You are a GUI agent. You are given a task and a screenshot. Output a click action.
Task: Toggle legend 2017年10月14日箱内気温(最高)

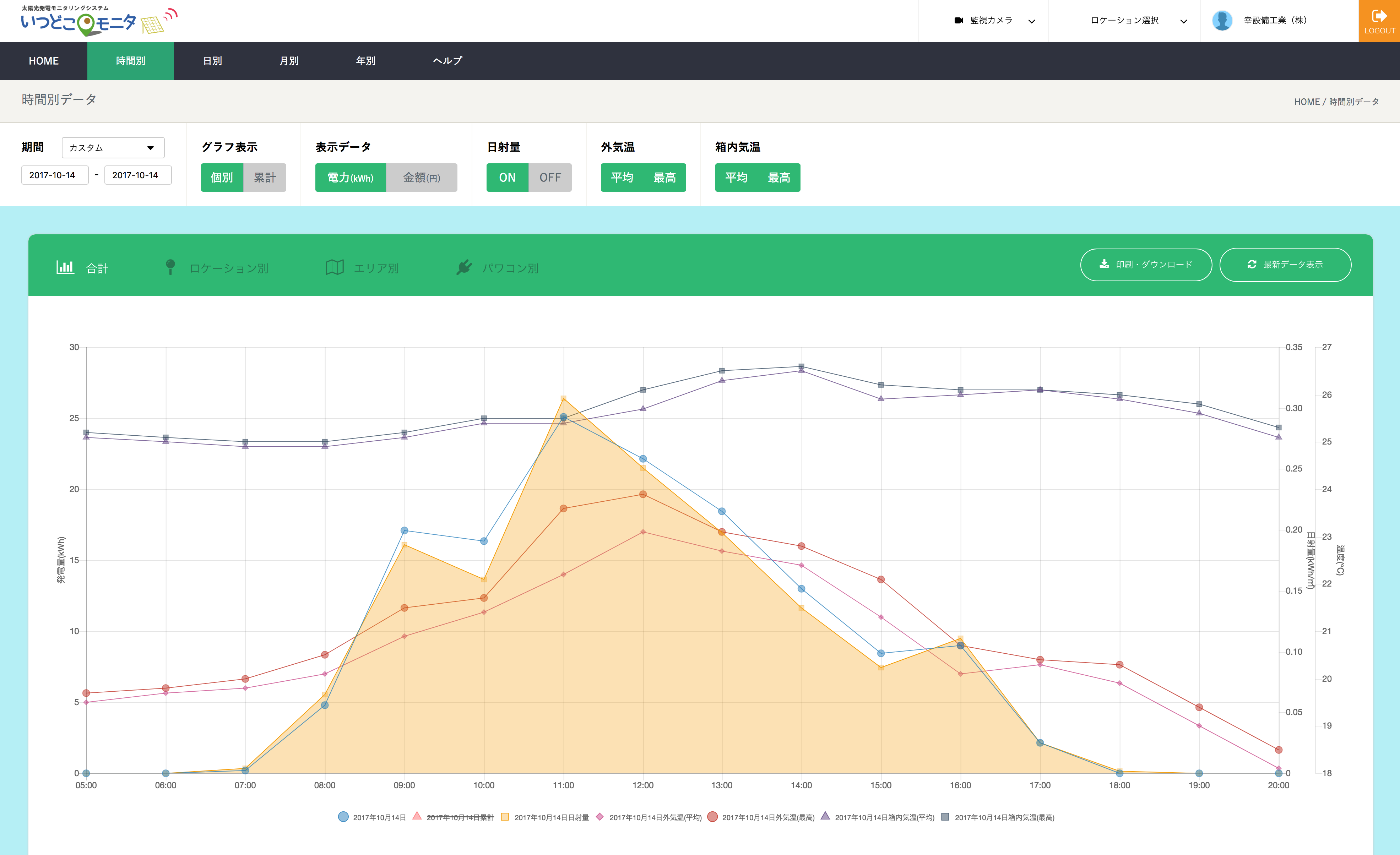coord(998,817)
